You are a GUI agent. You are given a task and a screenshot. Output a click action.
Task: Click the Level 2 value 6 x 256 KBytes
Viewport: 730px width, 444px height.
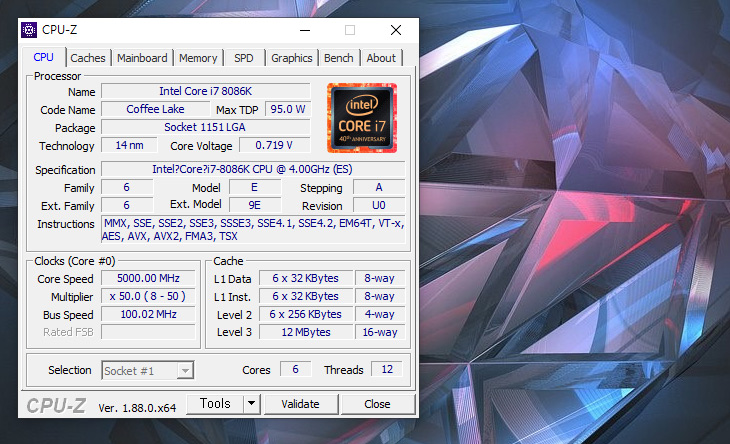[x=305, y=315]
